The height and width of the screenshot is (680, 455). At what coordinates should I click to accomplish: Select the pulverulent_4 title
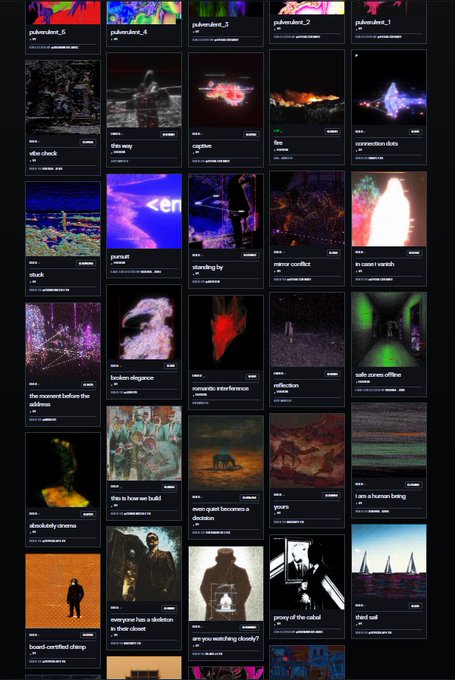(x=128, y=32)
